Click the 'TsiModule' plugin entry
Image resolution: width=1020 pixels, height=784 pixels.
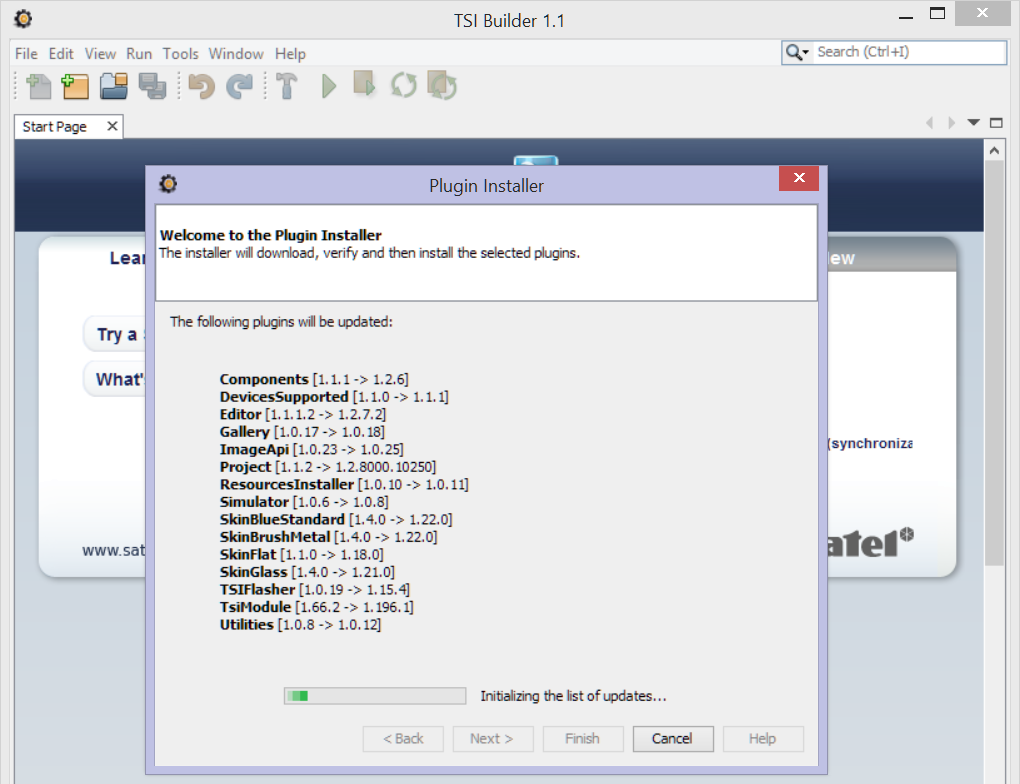[316, 608]
